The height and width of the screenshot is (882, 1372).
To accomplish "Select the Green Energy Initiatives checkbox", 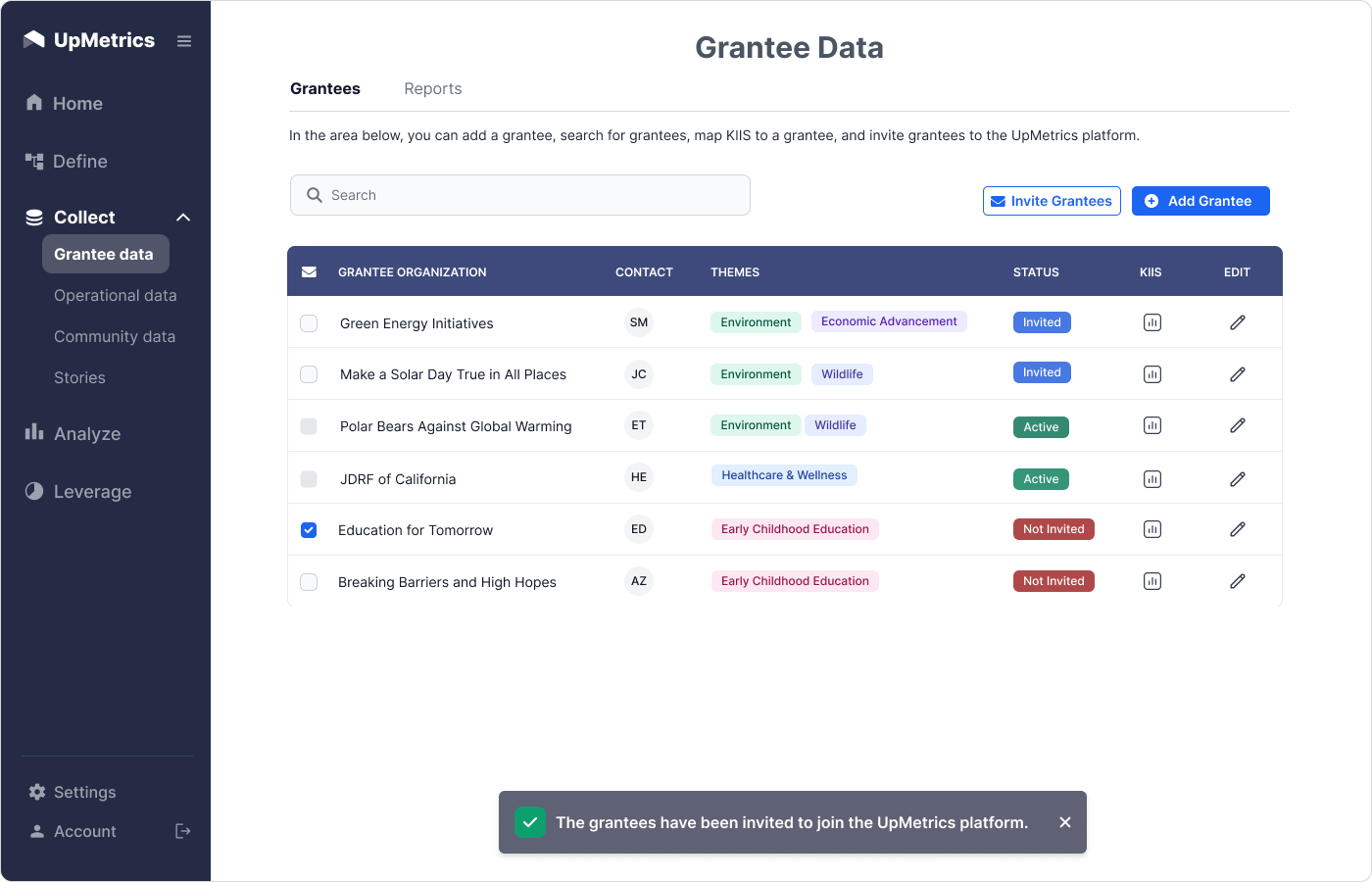I will click(309, 323).
